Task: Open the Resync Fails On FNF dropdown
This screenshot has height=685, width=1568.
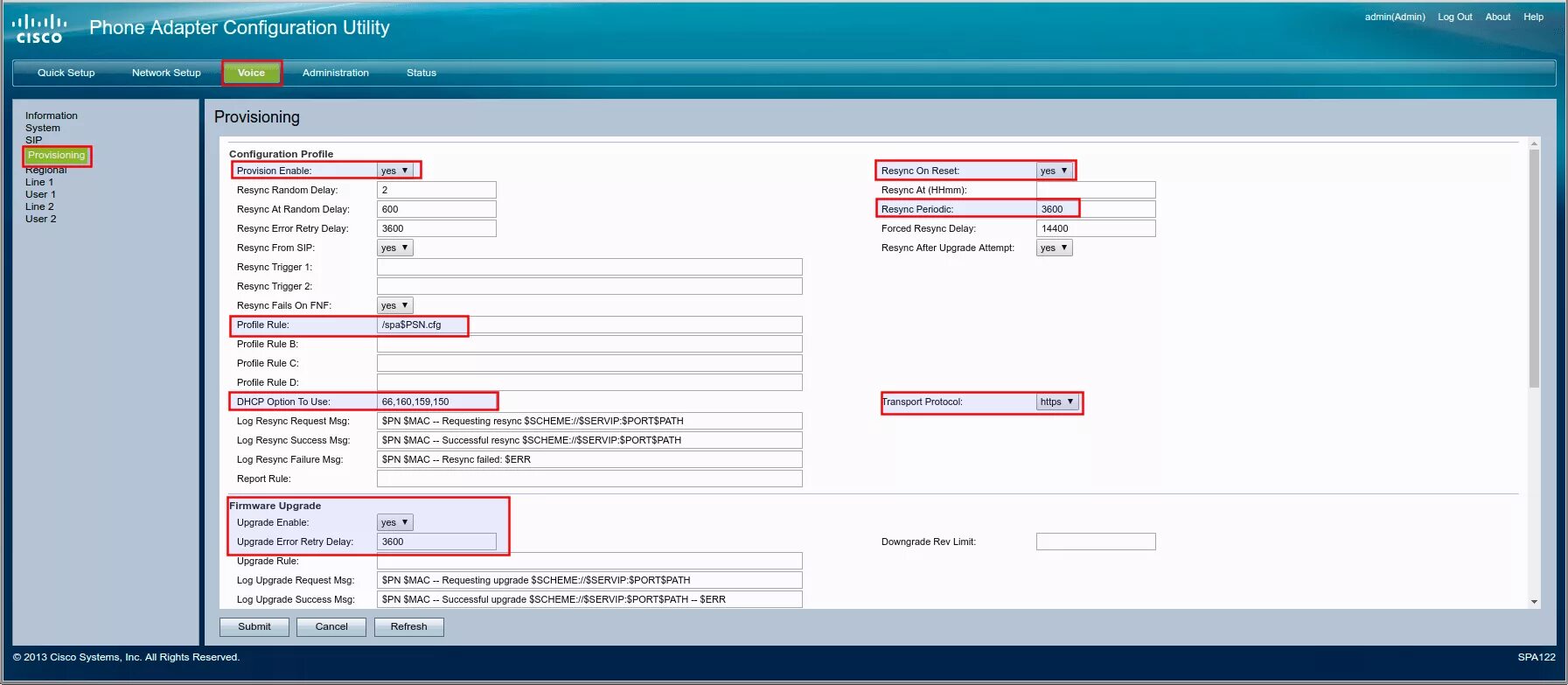Action: point(395,305)
